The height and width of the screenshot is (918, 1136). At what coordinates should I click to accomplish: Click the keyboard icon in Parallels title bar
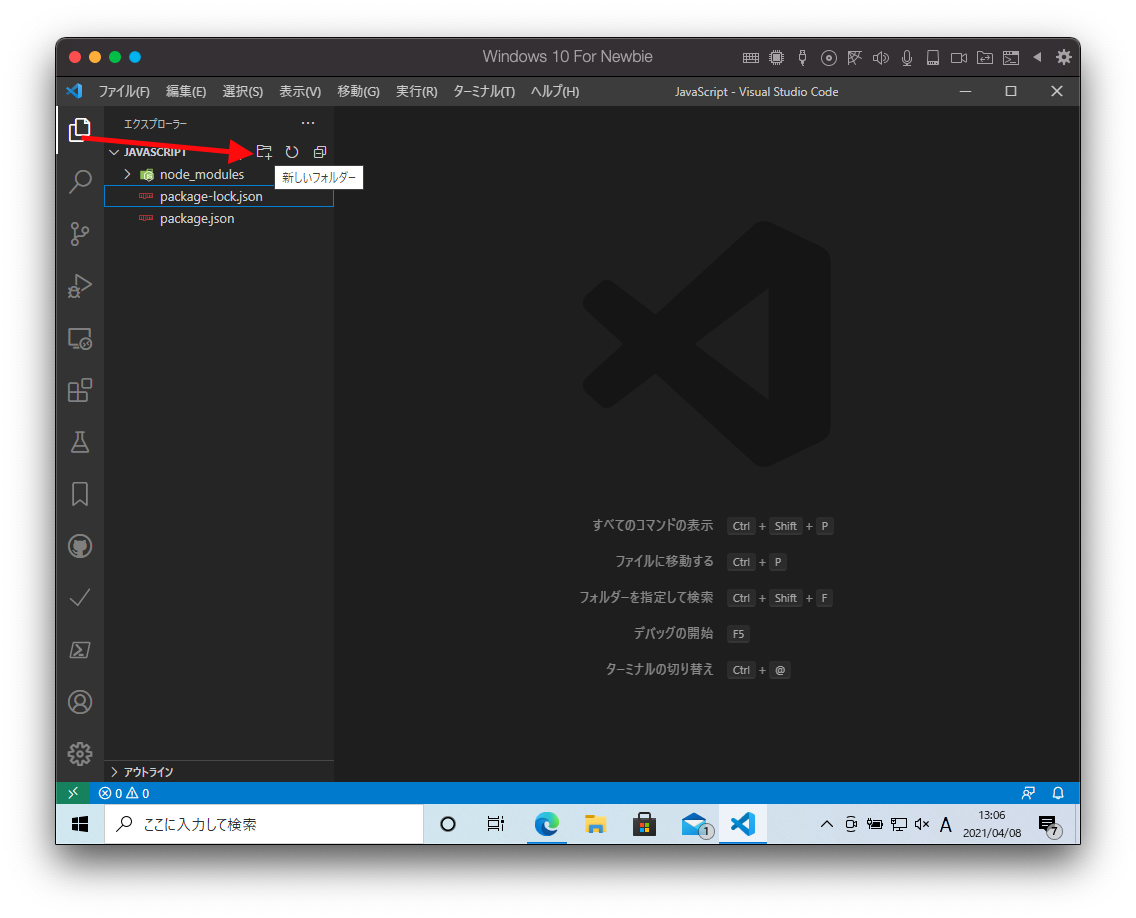pyautogui.click(x=751, y=58)
